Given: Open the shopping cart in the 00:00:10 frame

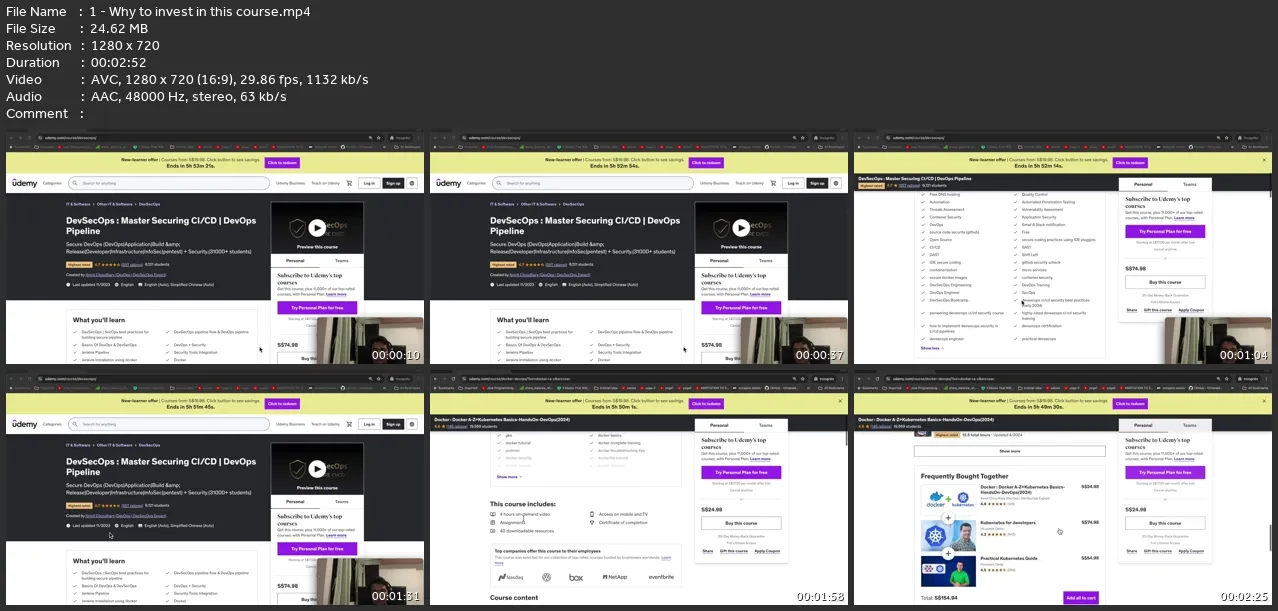Looking at the screenshot, I should tap(349, 183).
